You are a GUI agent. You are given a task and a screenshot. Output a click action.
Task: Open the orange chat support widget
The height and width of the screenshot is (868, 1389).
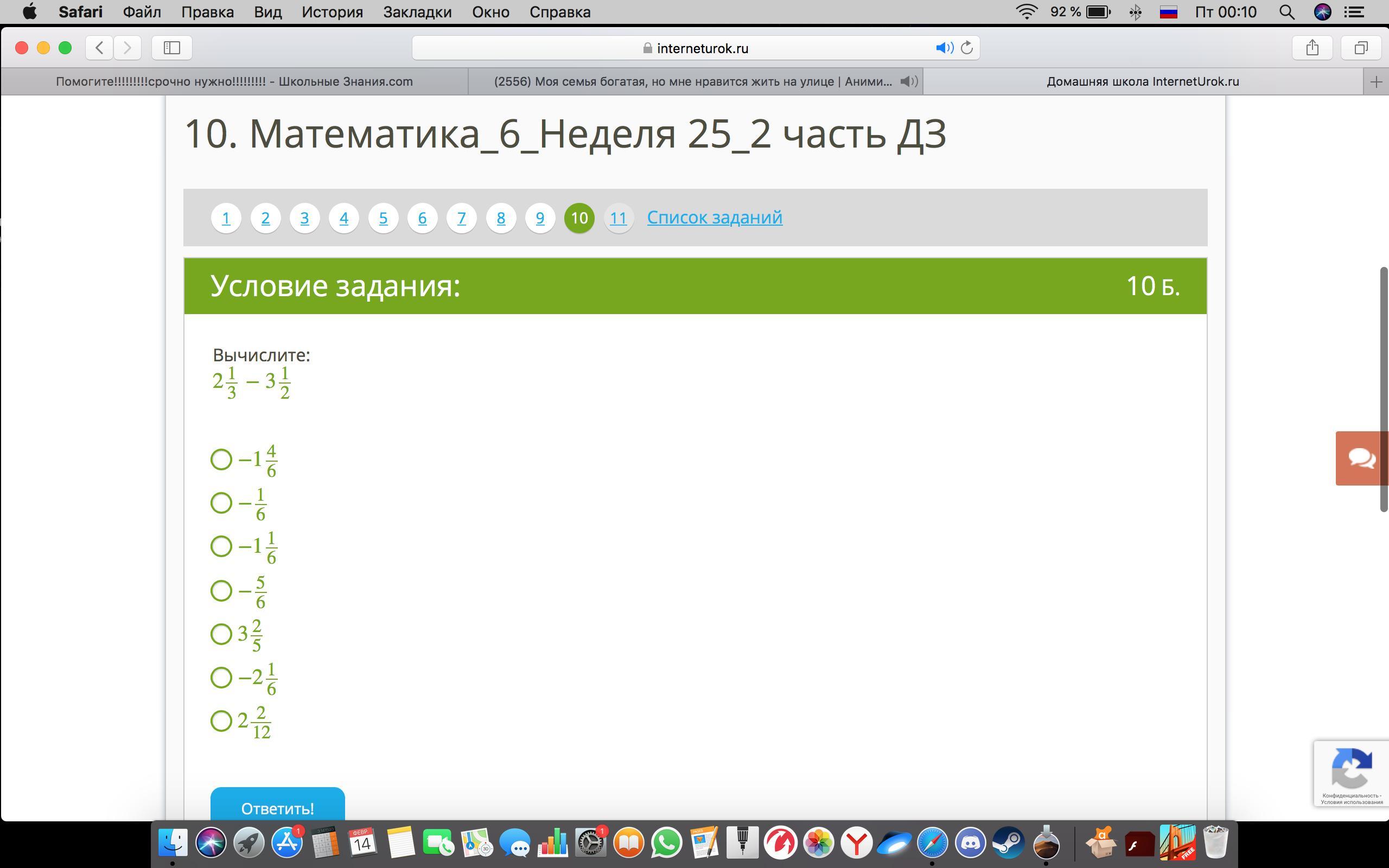pyautogui.click(x=1361, y=458)
